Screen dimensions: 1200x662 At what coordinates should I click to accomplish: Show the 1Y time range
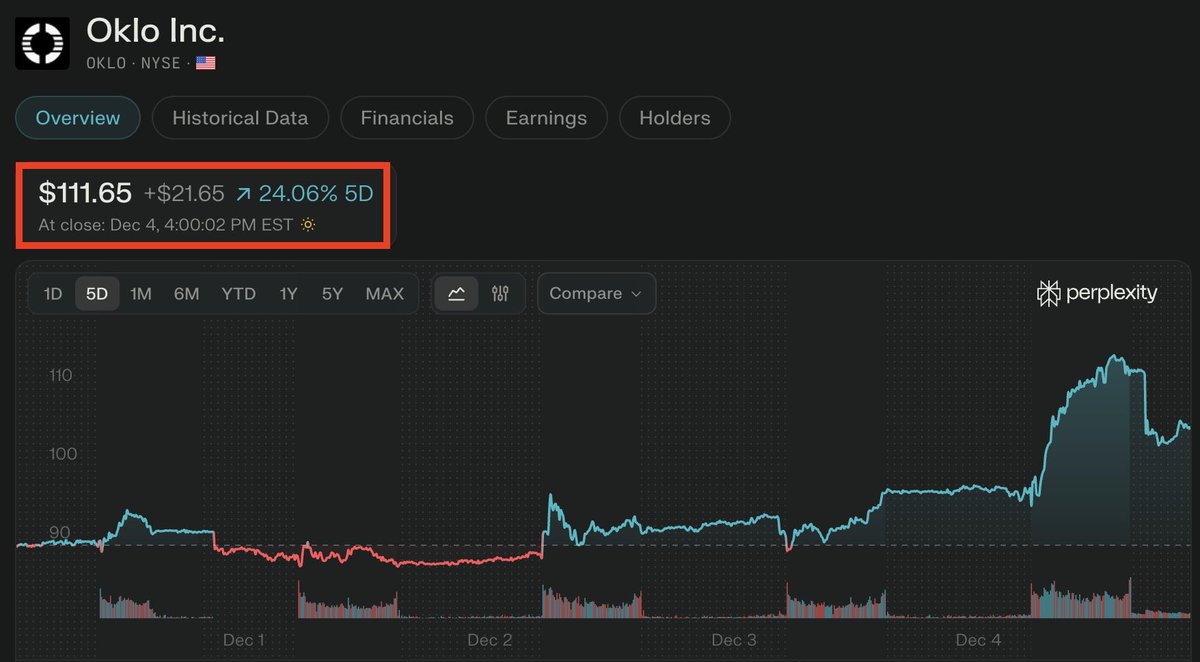[x=289, y=294]
